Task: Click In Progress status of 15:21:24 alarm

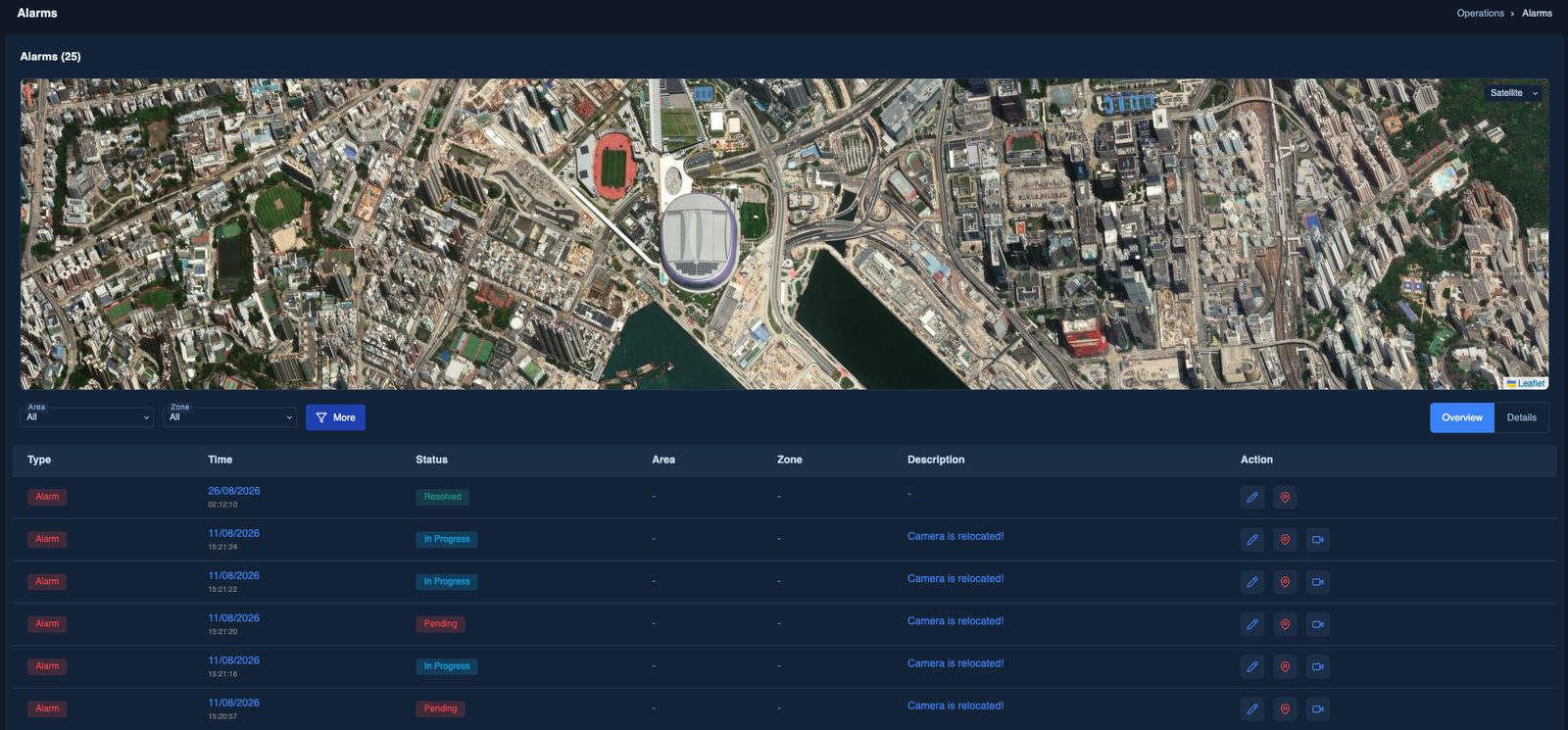Action: [x=447, y=539]
